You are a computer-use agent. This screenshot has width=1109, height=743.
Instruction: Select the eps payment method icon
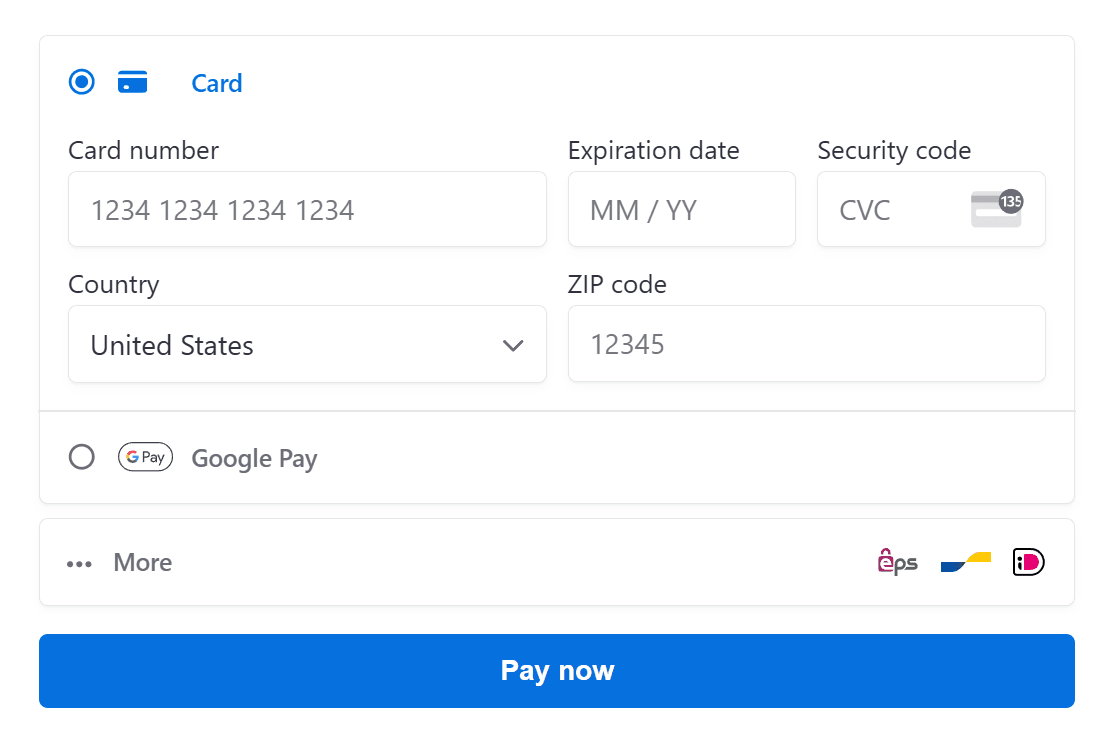pyautogui.click(x=896, y=561)
